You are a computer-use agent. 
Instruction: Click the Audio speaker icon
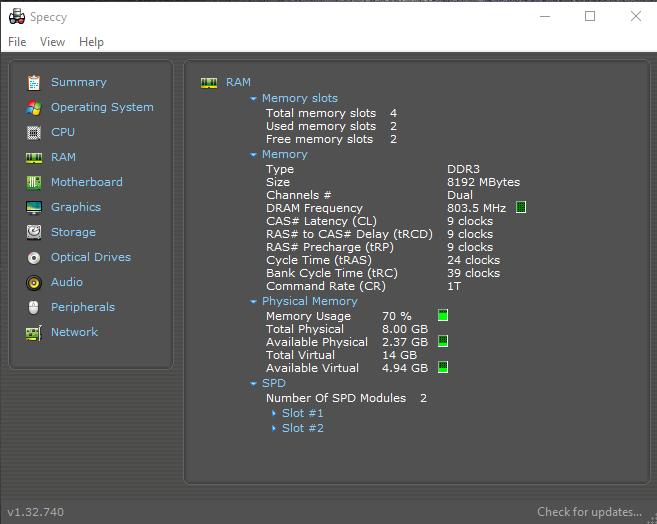click(x=34, y=283)
